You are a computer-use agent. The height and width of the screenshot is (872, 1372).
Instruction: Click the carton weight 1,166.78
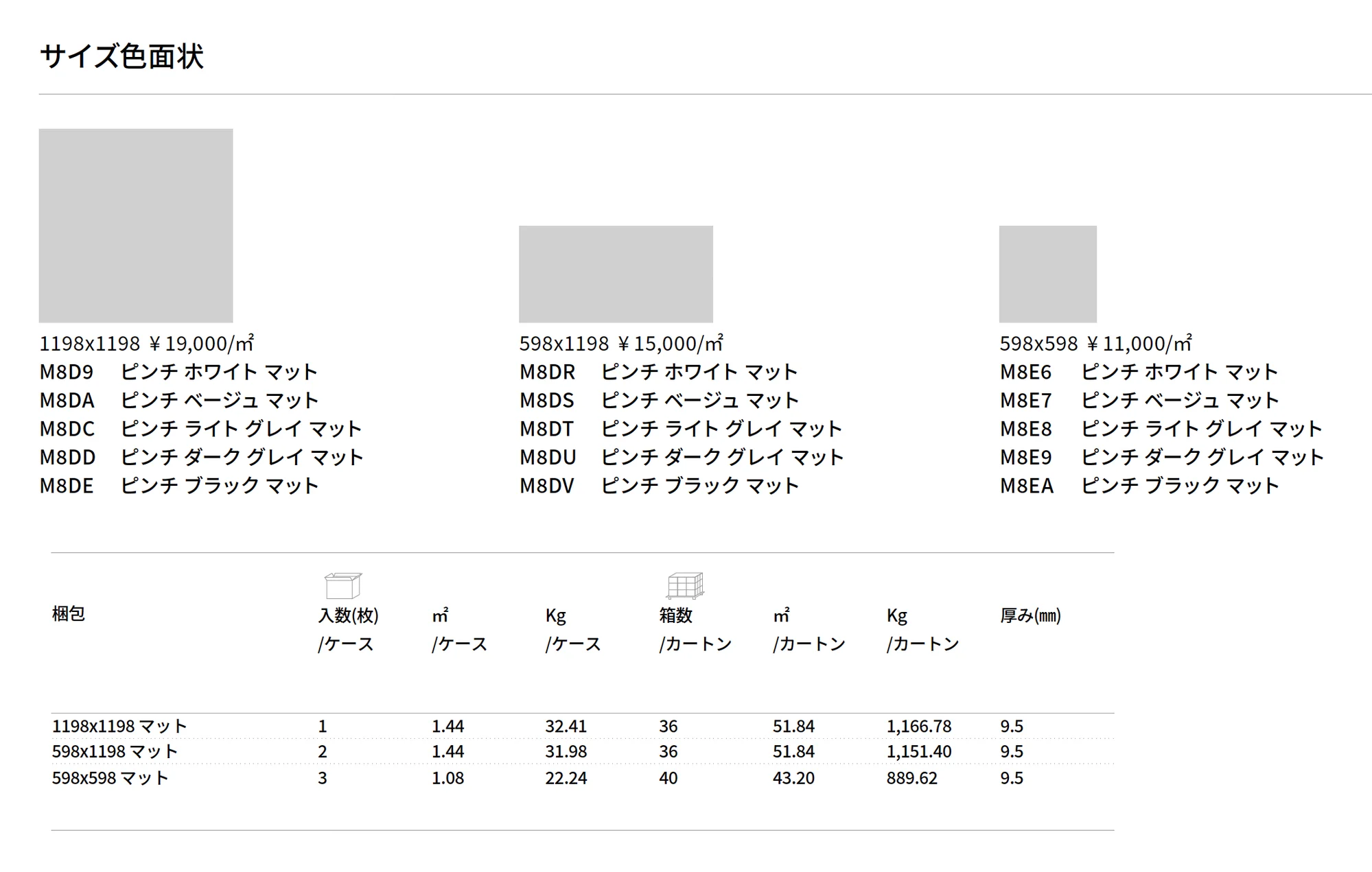pyautogui.click(x=919, y=726)
